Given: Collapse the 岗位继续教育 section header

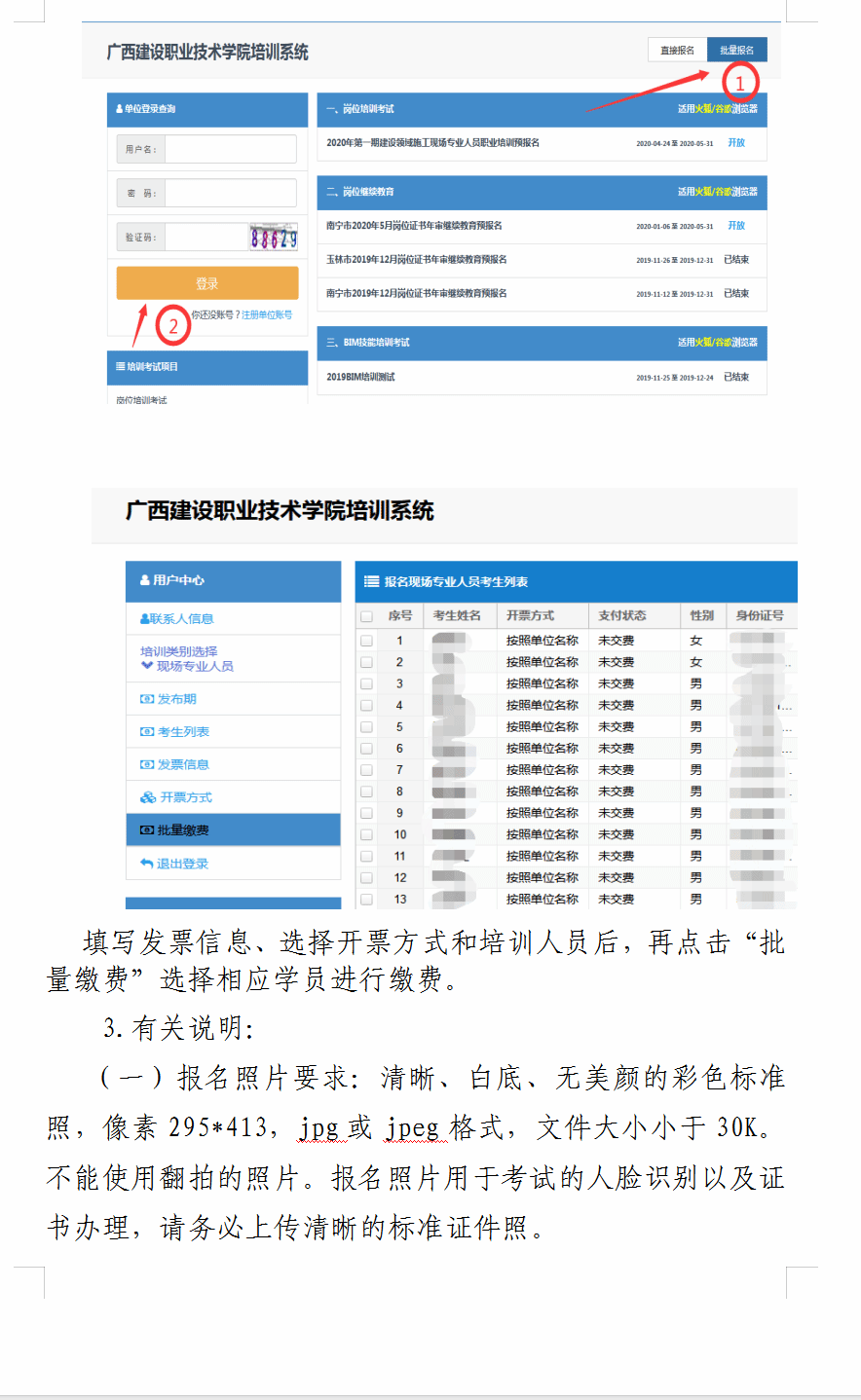Looking at the screenshot, I should (x=542, y=192).
